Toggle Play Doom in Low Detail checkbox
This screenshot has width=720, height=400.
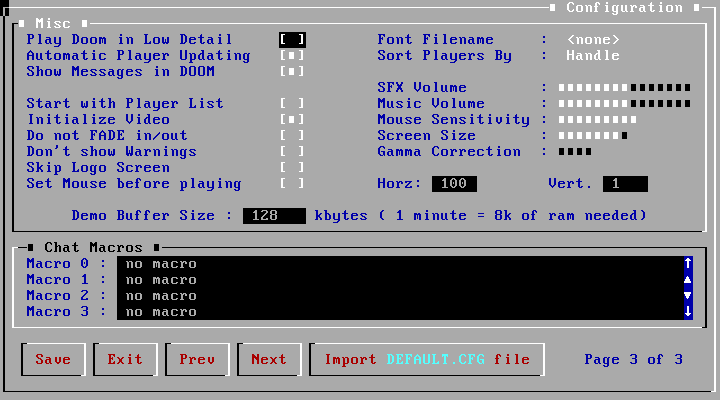click(x=292, y=40)
